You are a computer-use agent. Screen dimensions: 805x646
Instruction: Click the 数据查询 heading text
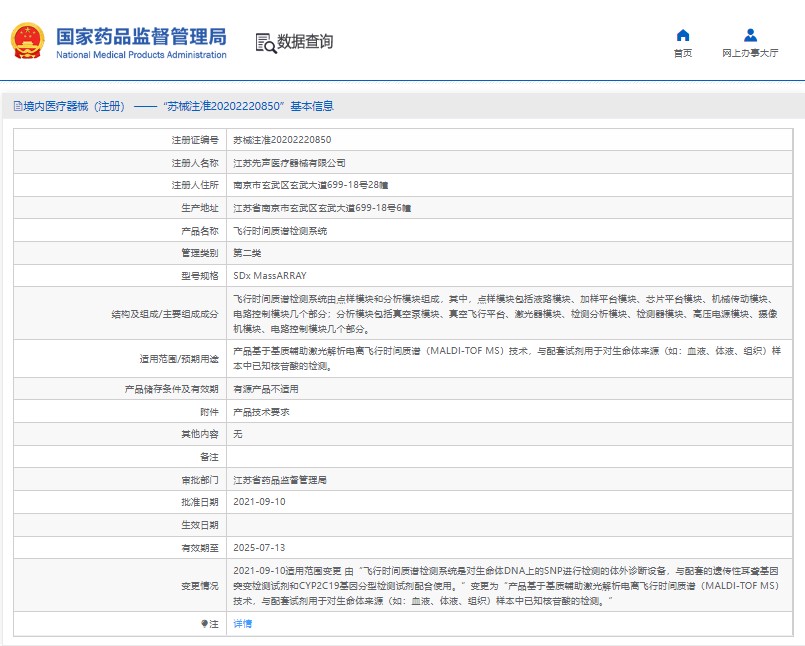point(305,42)
